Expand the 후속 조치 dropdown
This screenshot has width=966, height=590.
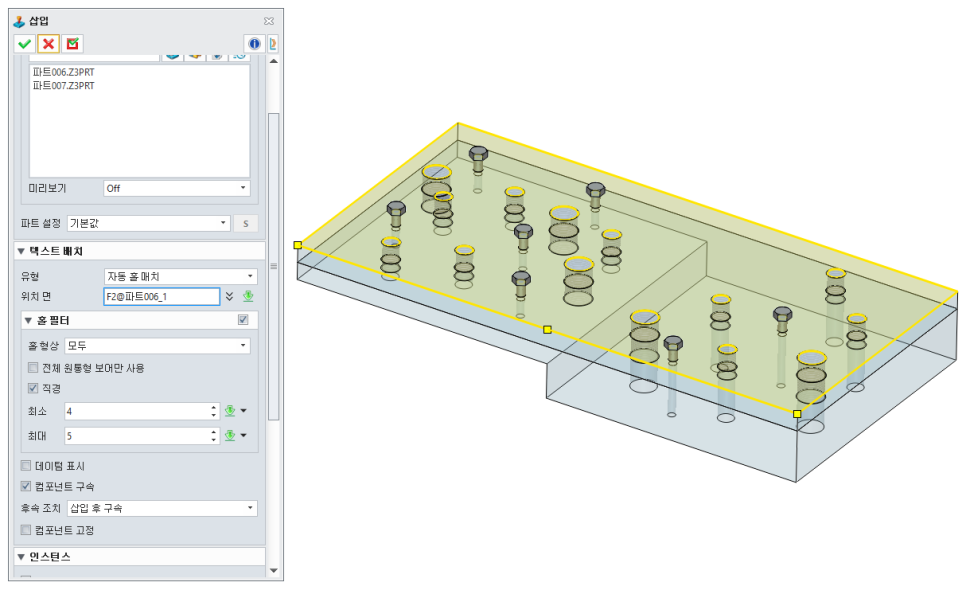(x=160, y=508)
